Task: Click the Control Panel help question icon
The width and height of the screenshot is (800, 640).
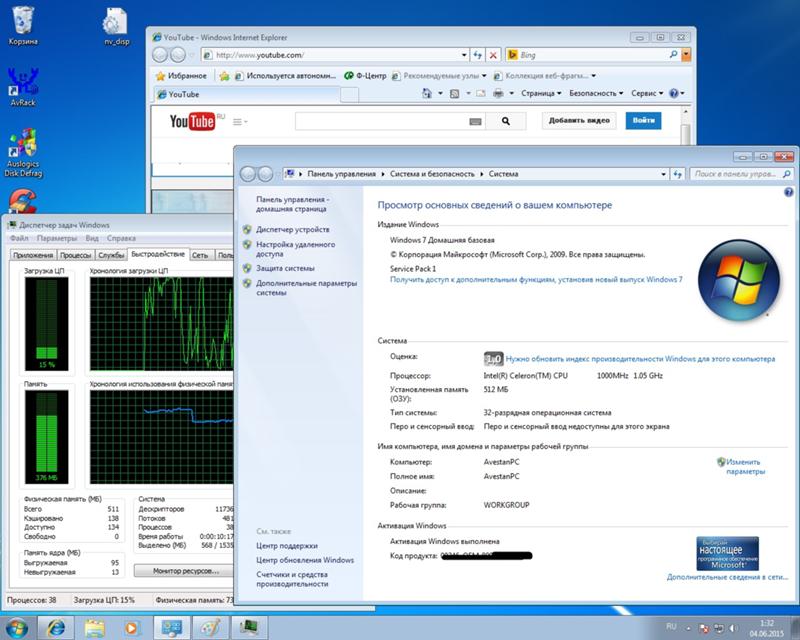Action: (789, 192)
